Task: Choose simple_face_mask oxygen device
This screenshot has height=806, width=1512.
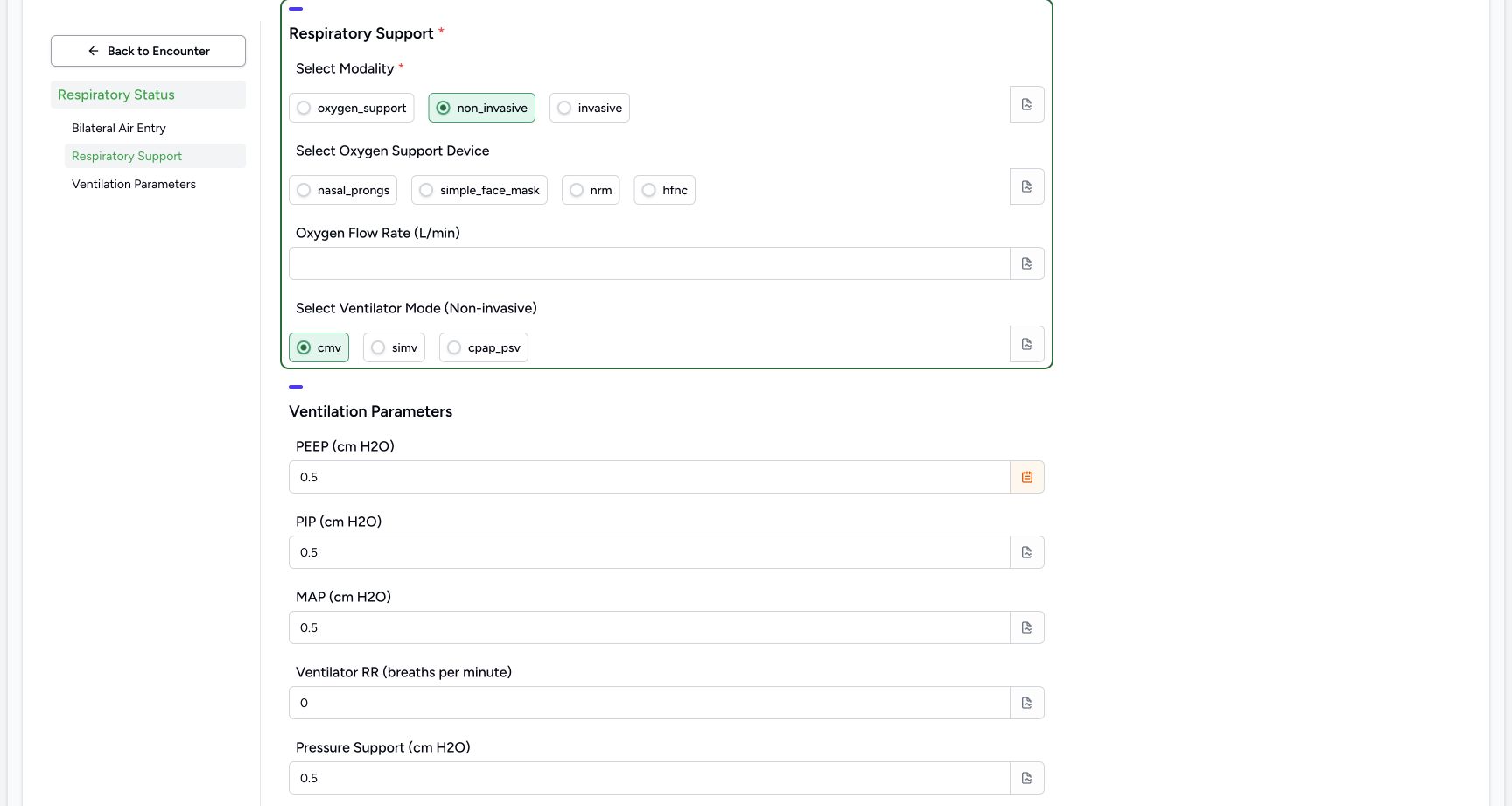Action: [479, 190]
